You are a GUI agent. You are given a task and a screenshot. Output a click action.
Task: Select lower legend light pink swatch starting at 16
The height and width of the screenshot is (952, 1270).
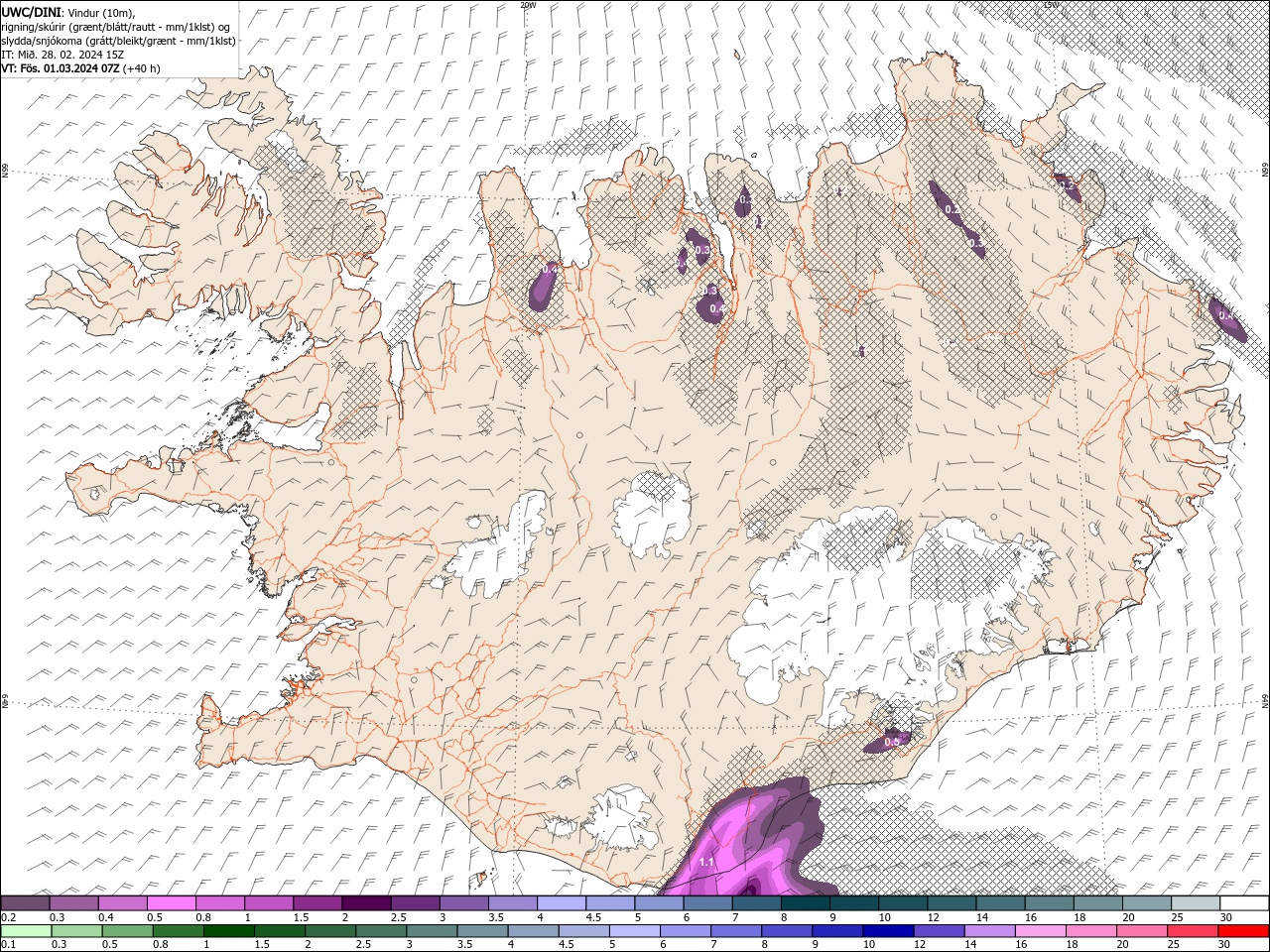point(1041,931)
